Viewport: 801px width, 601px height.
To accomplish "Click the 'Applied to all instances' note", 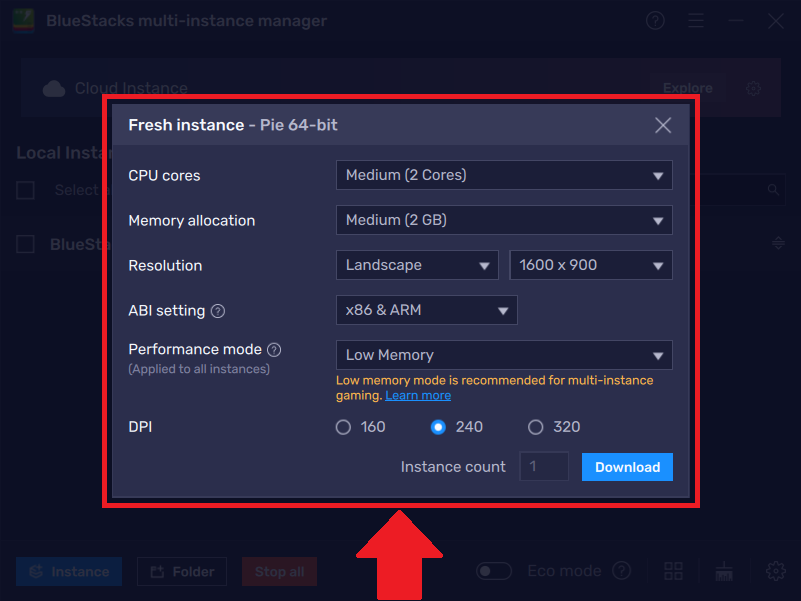I will coord(199,369).
